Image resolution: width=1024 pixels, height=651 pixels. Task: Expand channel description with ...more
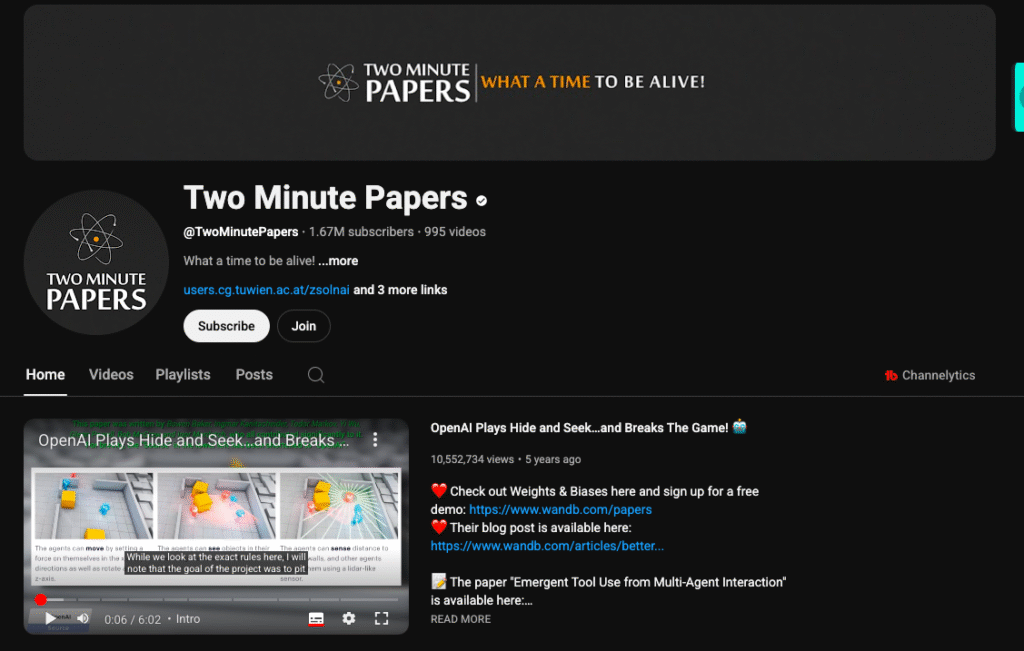[x=338, y=261]
